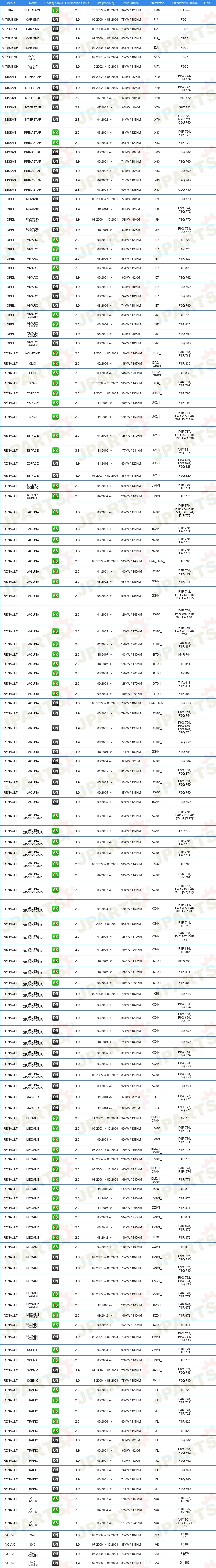This screenshot has height=1568, width=216.
Task: Click the fuel icon in the Espace 3.5 row
Action: click(55, 451)
